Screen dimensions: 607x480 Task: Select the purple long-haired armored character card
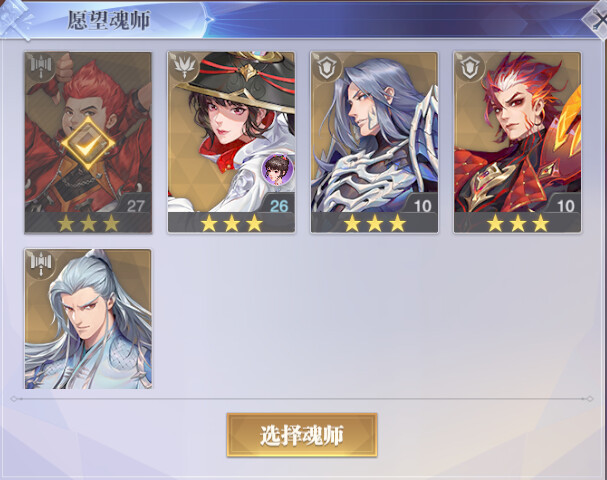pyautogui.click(x=374, y=142)
